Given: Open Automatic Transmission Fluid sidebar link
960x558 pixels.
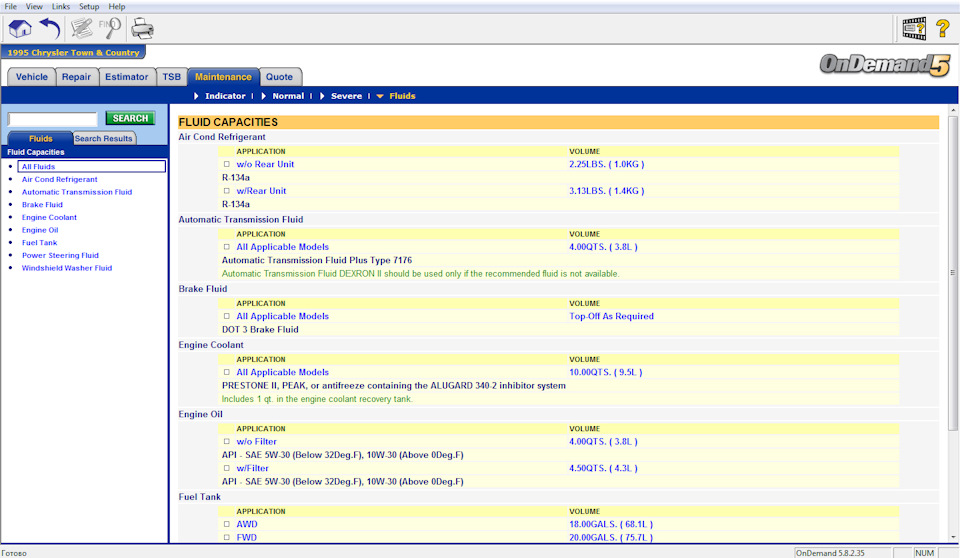Looking at the screenshot, I should click(x=77, y=192).
